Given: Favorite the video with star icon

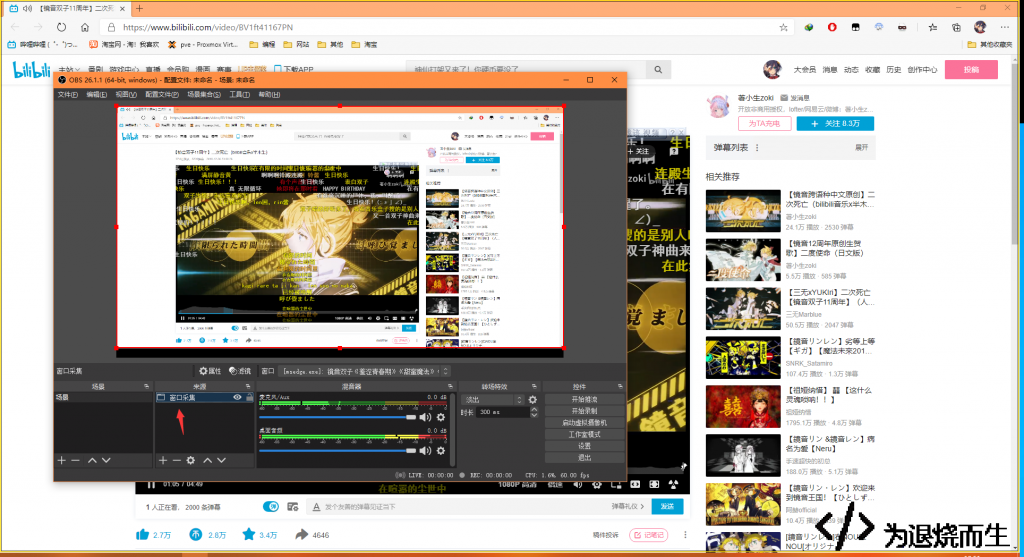Looking at the screenshot, I should tap(249, 535).
